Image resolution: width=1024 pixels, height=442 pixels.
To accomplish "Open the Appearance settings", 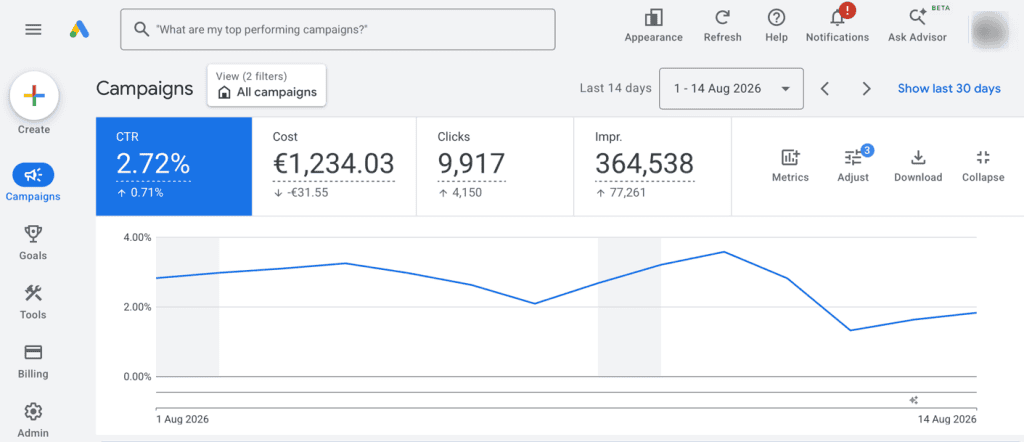I will (x=653, y=26).
